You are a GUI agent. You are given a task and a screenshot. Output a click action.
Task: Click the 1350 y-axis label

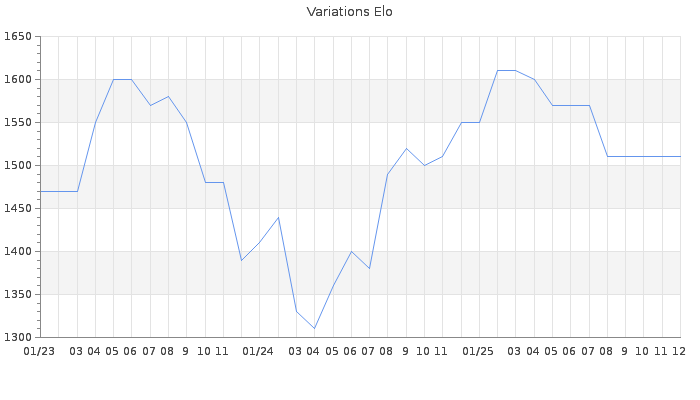tap(17, 295)
